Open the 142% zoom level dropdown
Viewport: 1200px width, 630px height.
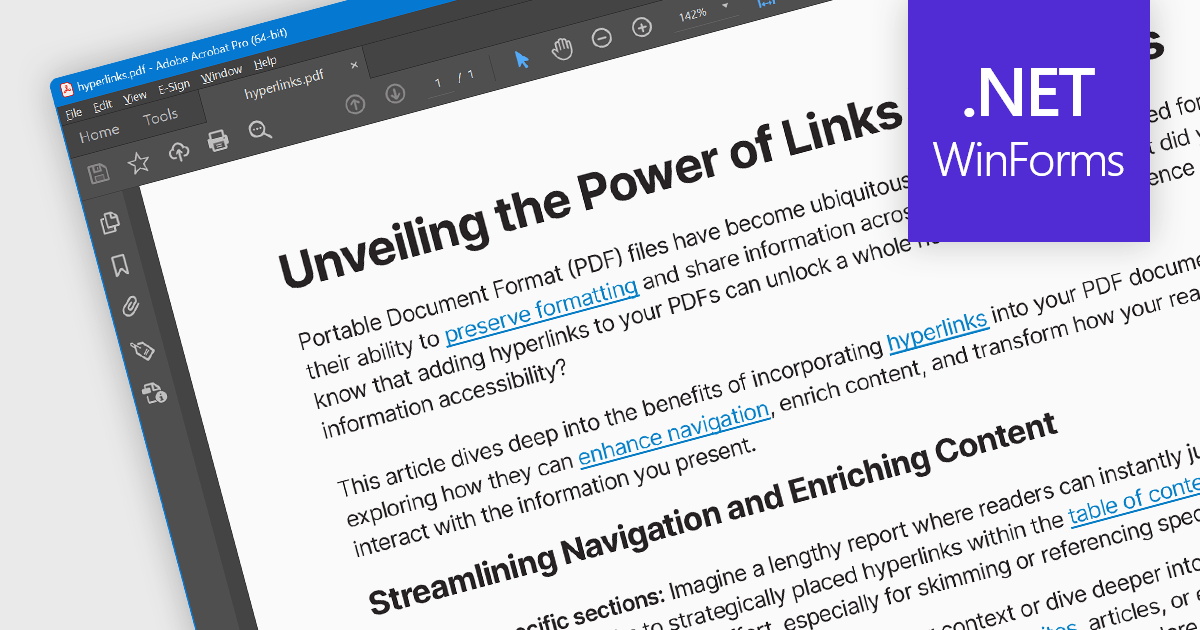click(x=704, y=13)
